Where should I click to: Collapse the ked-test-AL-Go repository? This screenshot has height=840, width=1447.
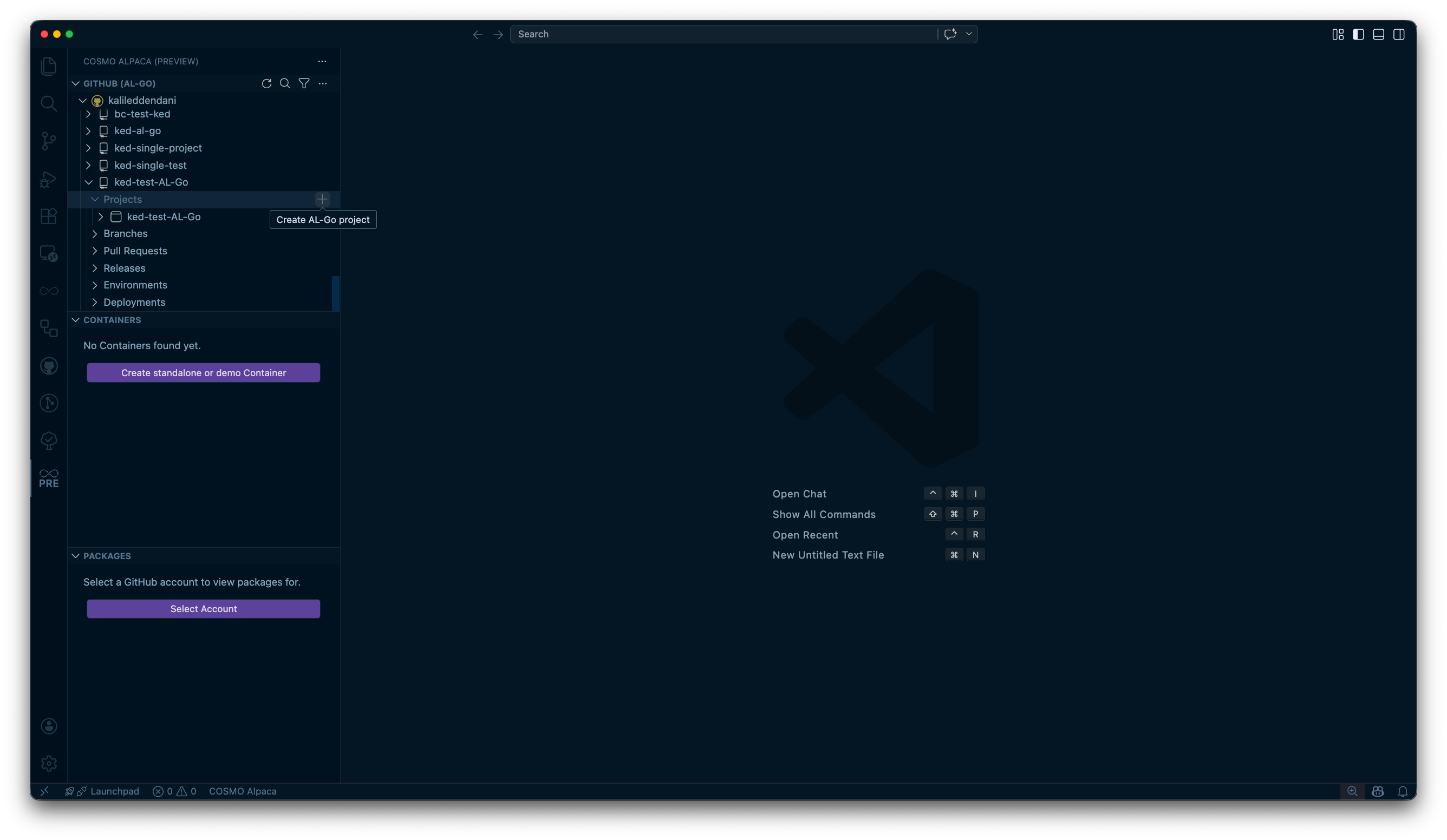pos(88,182)
